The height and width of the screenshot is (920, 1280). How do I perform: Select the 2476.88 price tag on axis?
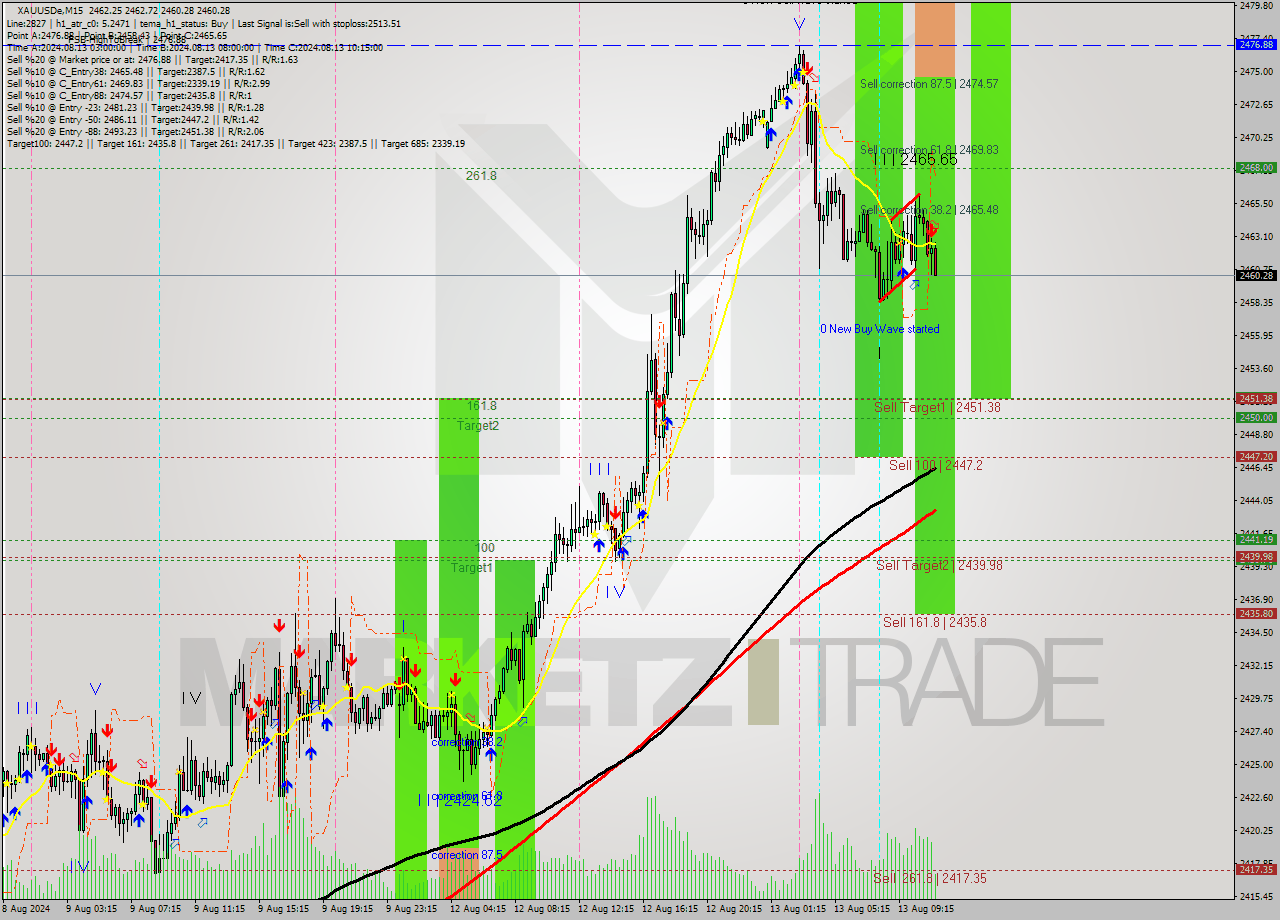point(1256,44)
